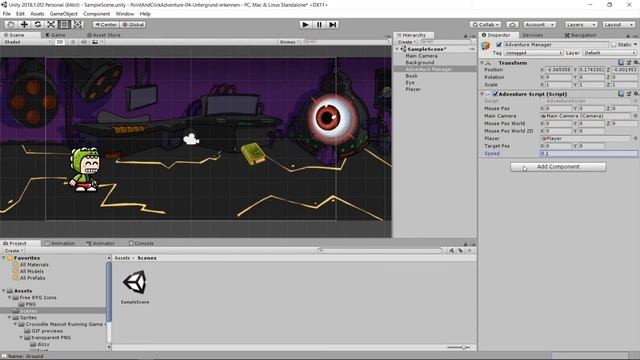Select Player in Hierarchy
The height and width of the screenshot is (360, 640).
point(413,89)
